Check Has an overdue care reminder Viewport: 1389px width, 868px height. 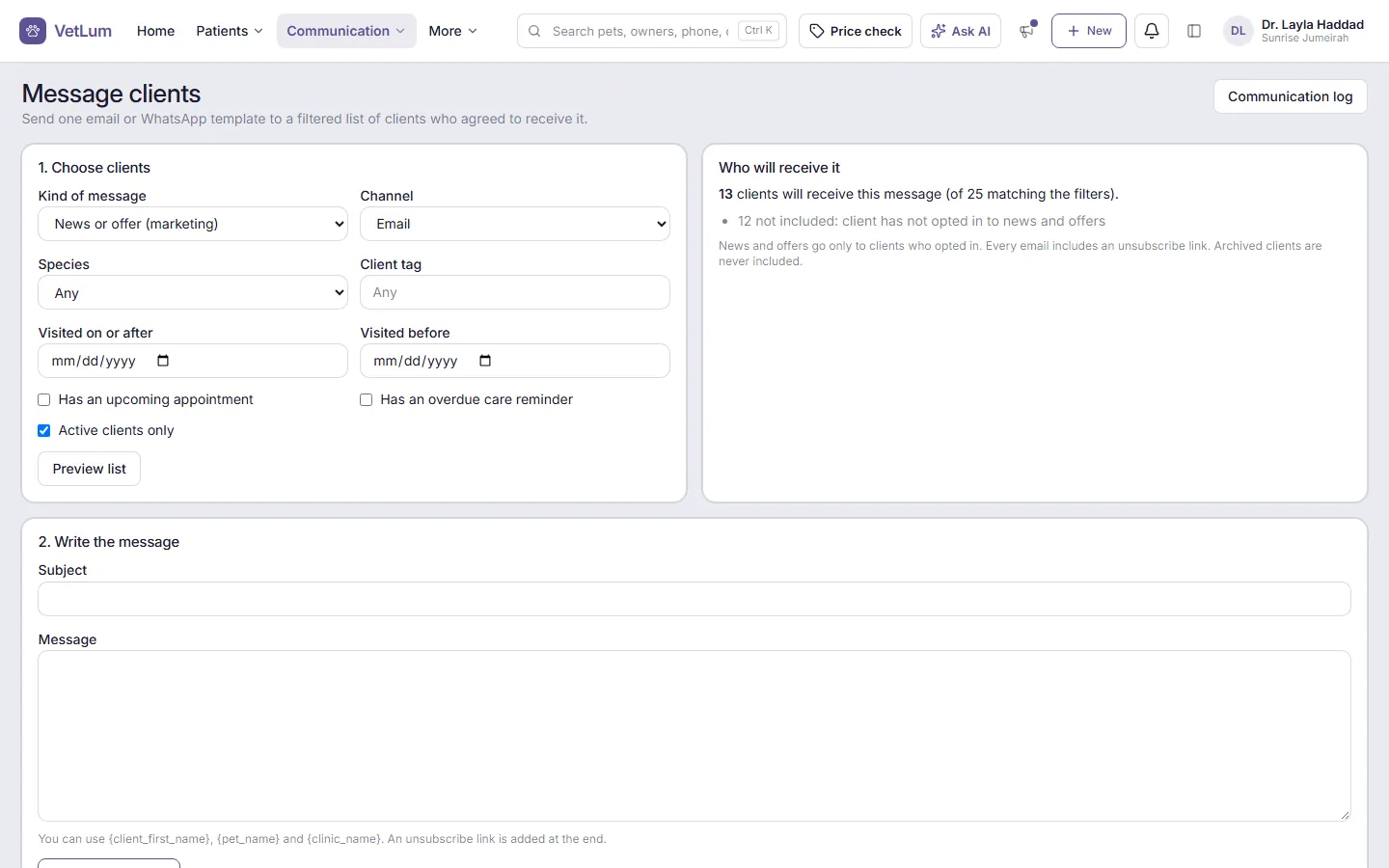(x=367, y=399)
